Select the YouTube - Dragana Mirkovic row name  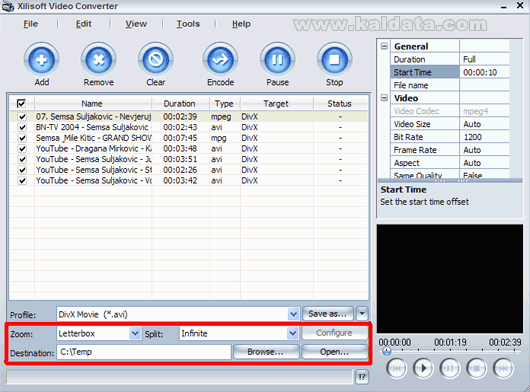coord(94,149)
